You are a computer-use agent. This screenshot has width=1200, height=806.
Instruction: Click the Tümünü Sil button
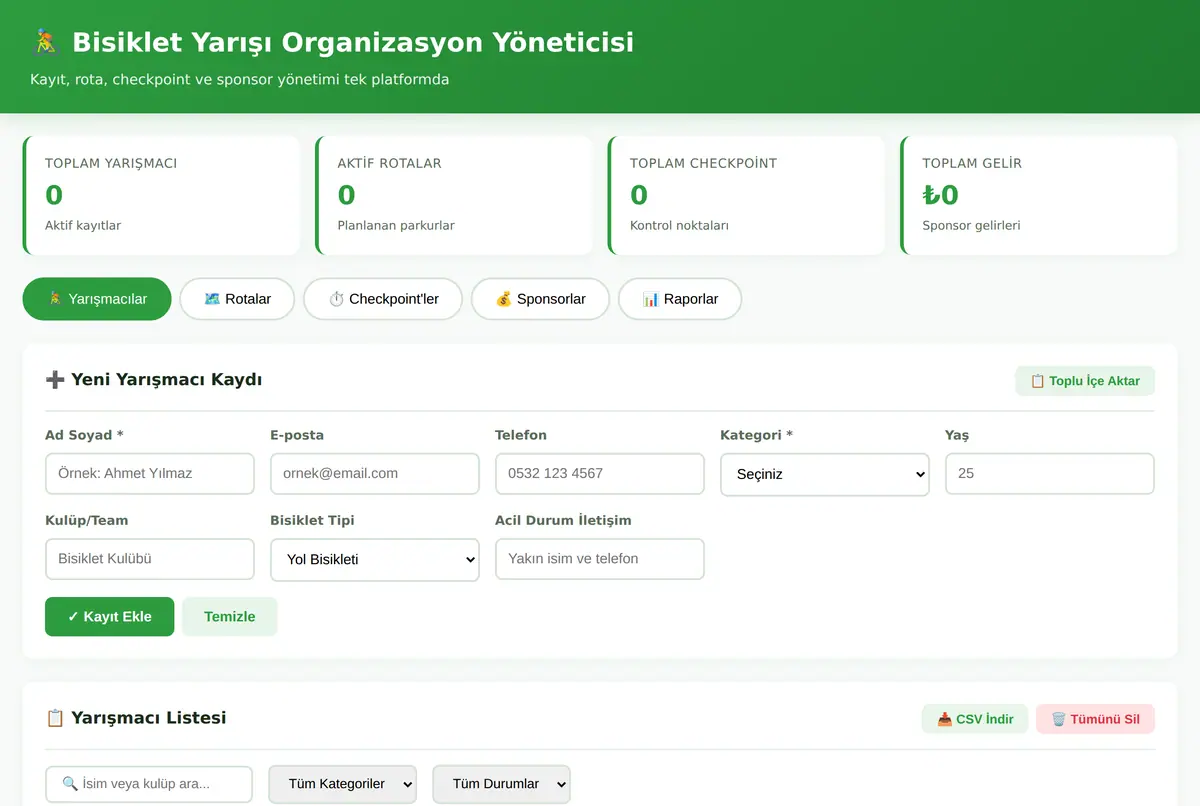pyautogui.click(x=1095, y=719)
